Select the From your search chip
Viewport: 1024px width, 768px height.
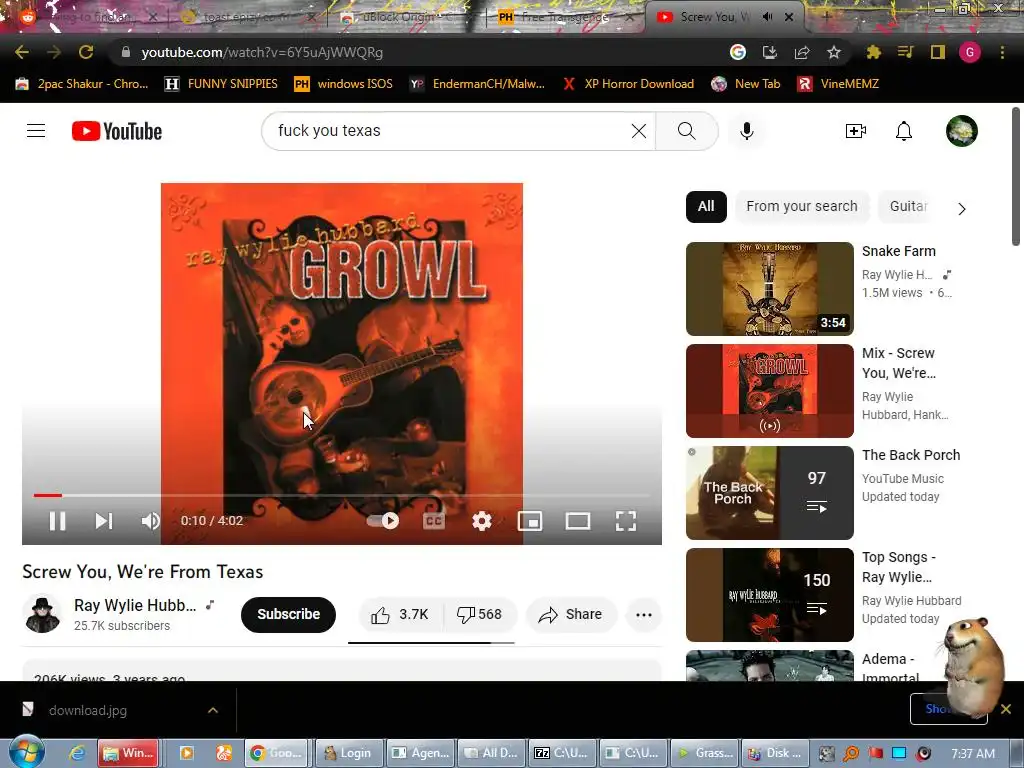pos(802,206)
